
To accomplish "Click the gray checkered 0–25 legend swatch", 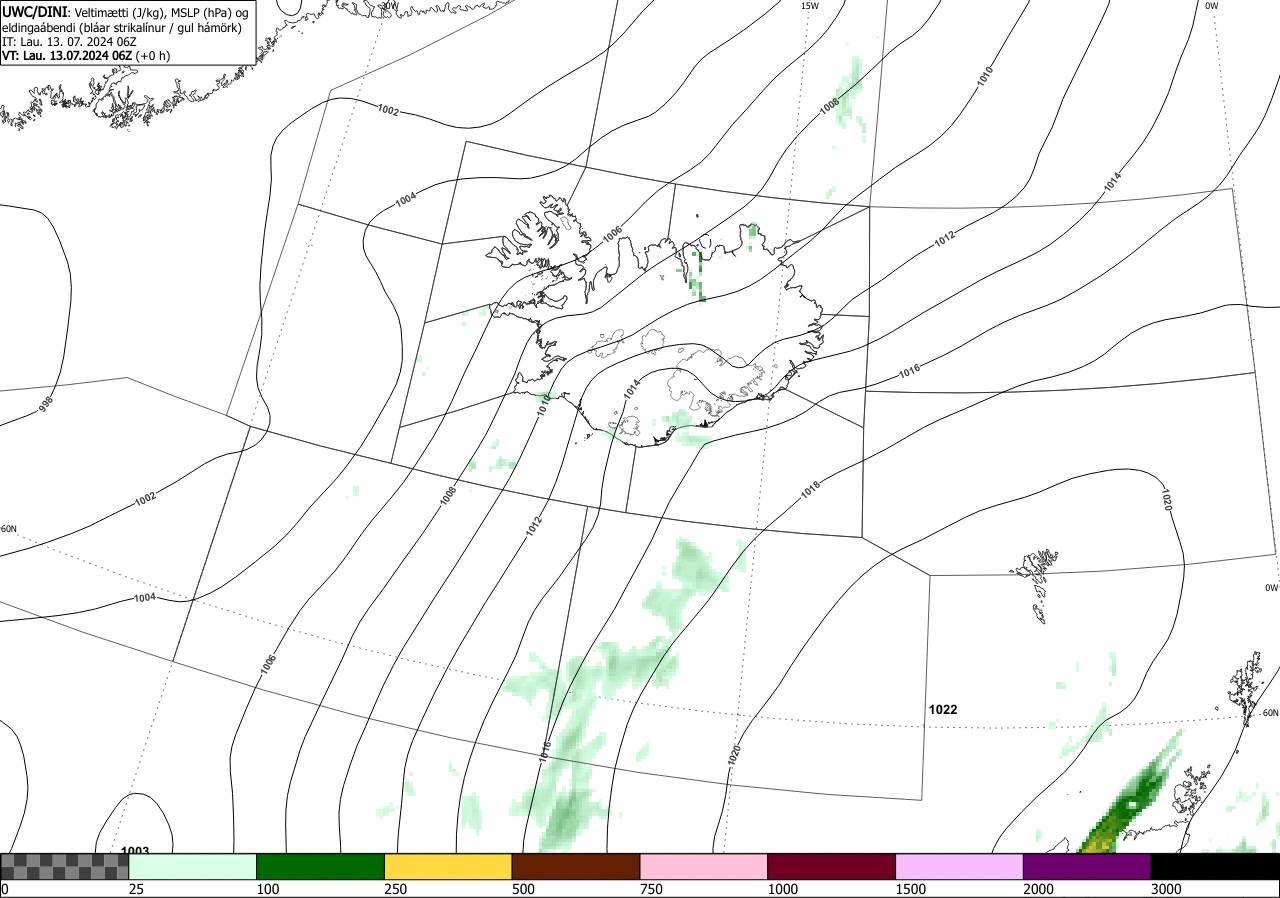I will pyautogui.click(x=64, y=866).
